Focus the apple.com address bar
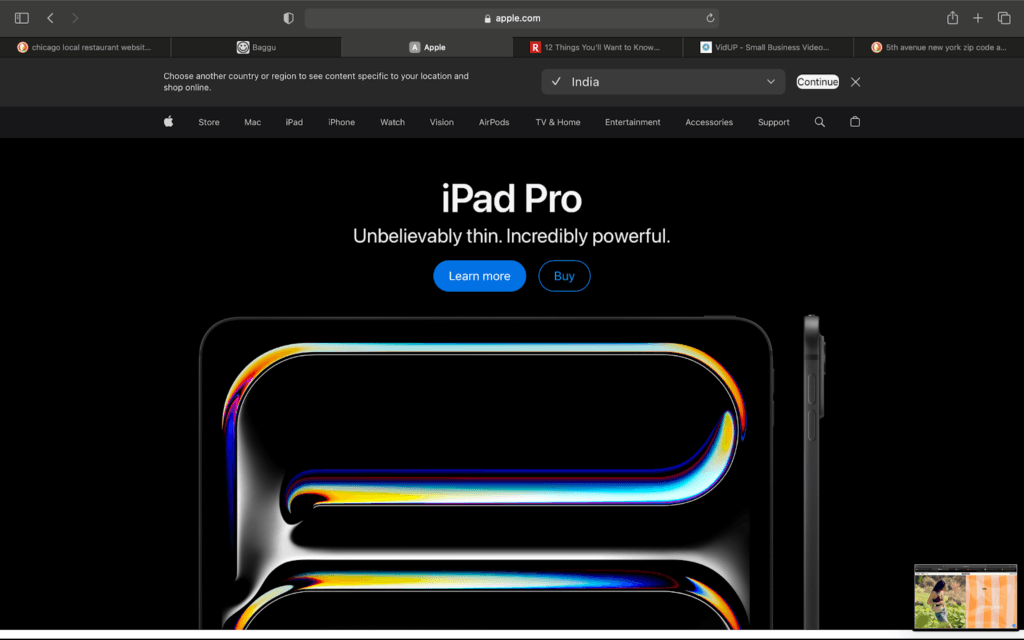 point(512,18)
